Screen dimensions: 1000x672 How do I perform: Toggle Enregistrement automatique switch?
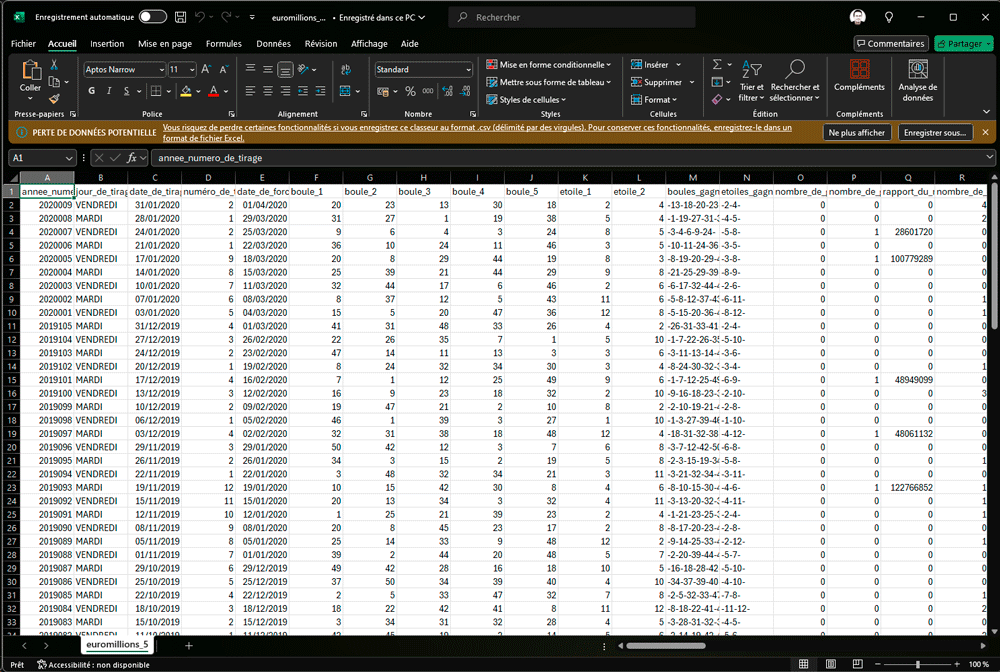coord(153,17)
